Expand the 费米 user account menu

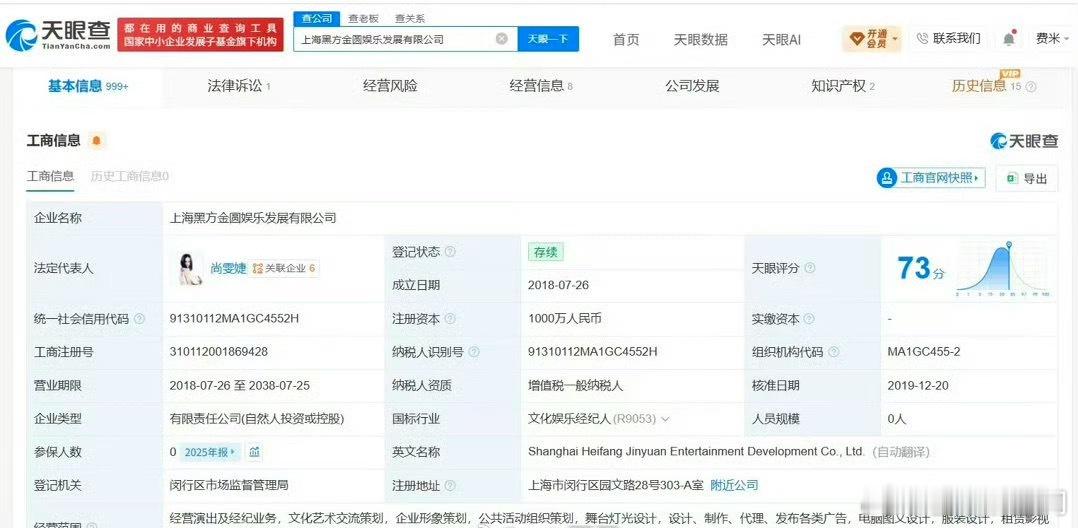pos(1052,38)
